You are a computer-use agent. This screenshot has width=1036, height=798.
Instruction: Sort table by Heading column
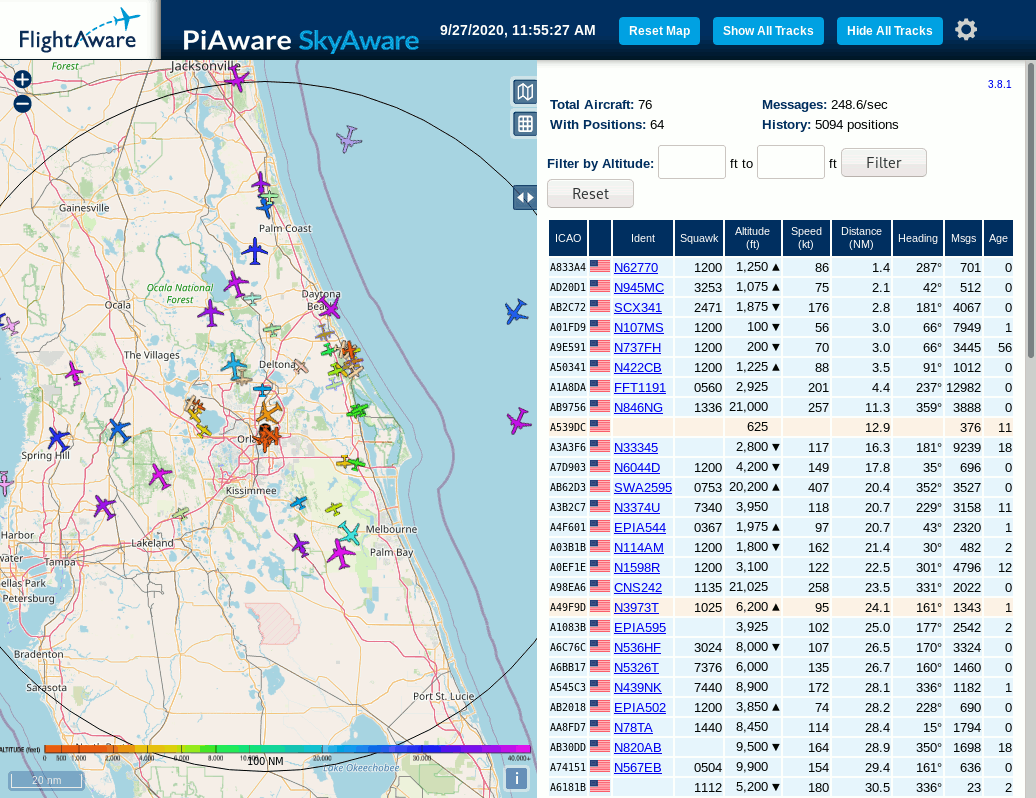(x=917, y=238)
